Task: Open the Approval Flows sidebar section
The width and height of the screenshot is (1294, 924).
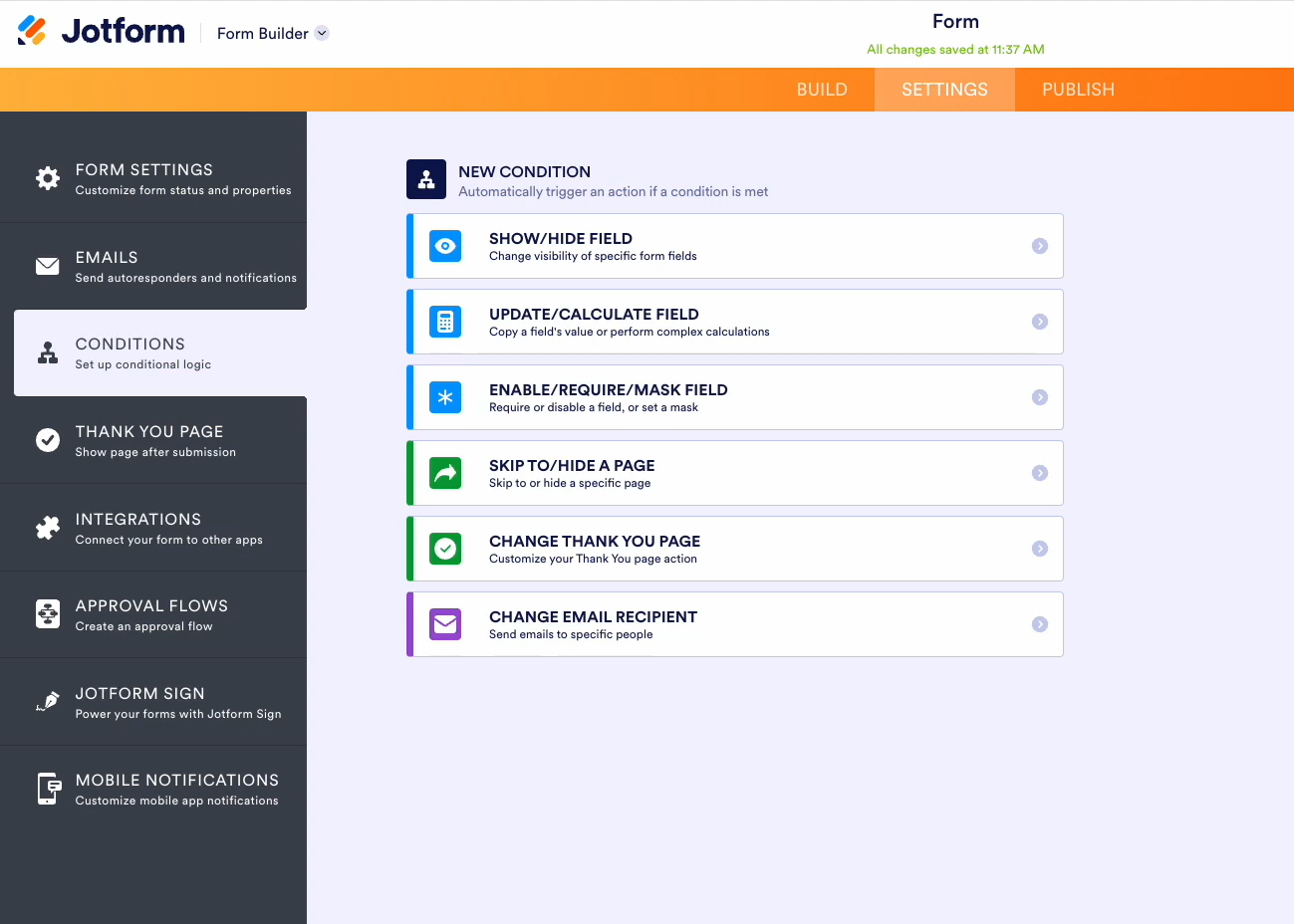Action: [x=153, y=614]
